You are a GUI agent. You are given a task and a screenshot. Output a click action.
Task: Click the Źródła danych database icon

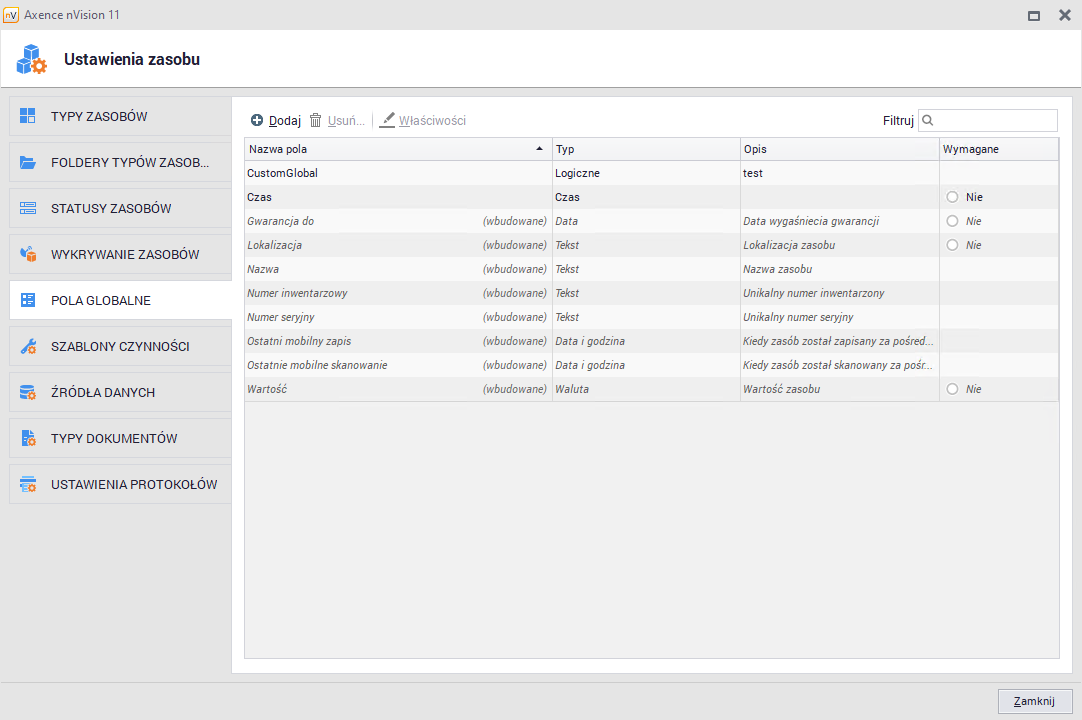tap(28, 392)
